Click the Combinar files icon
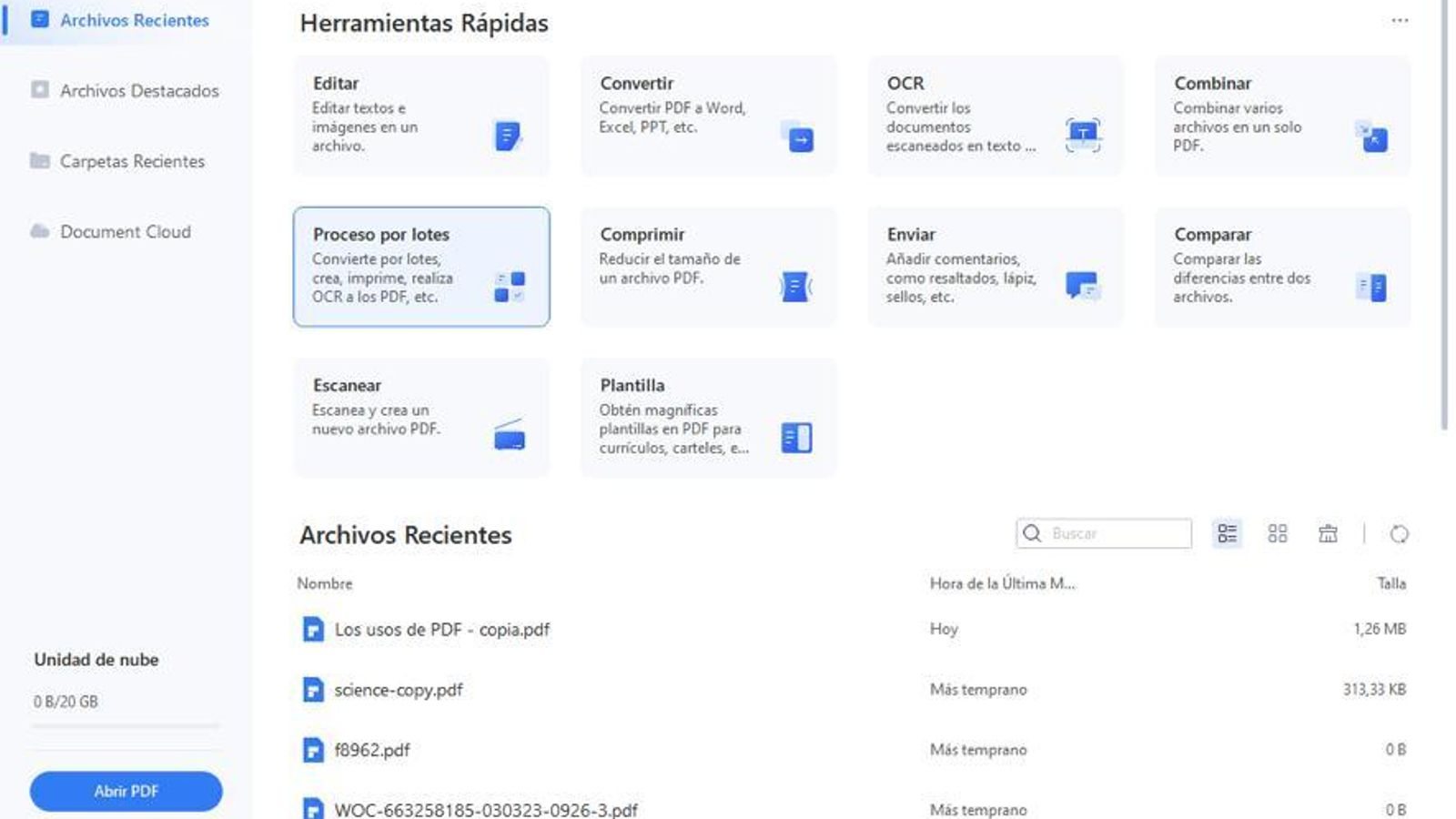Viewport: 1456px width, 819px height. 1370,136
